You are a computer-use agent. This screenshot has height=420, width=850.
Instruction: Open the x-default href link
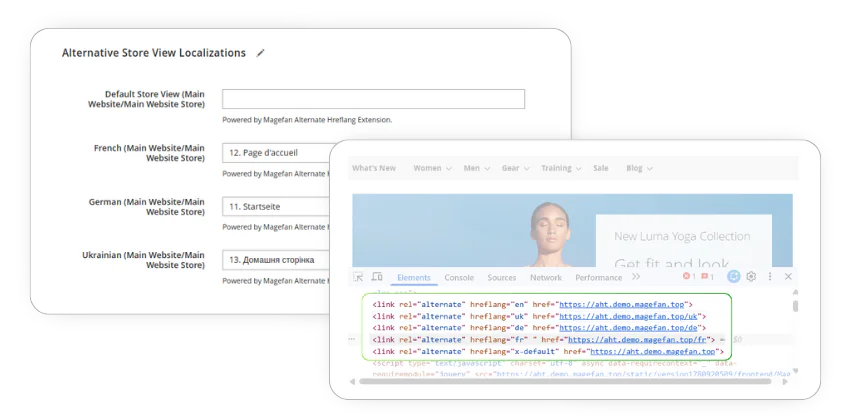click(652, 352)
